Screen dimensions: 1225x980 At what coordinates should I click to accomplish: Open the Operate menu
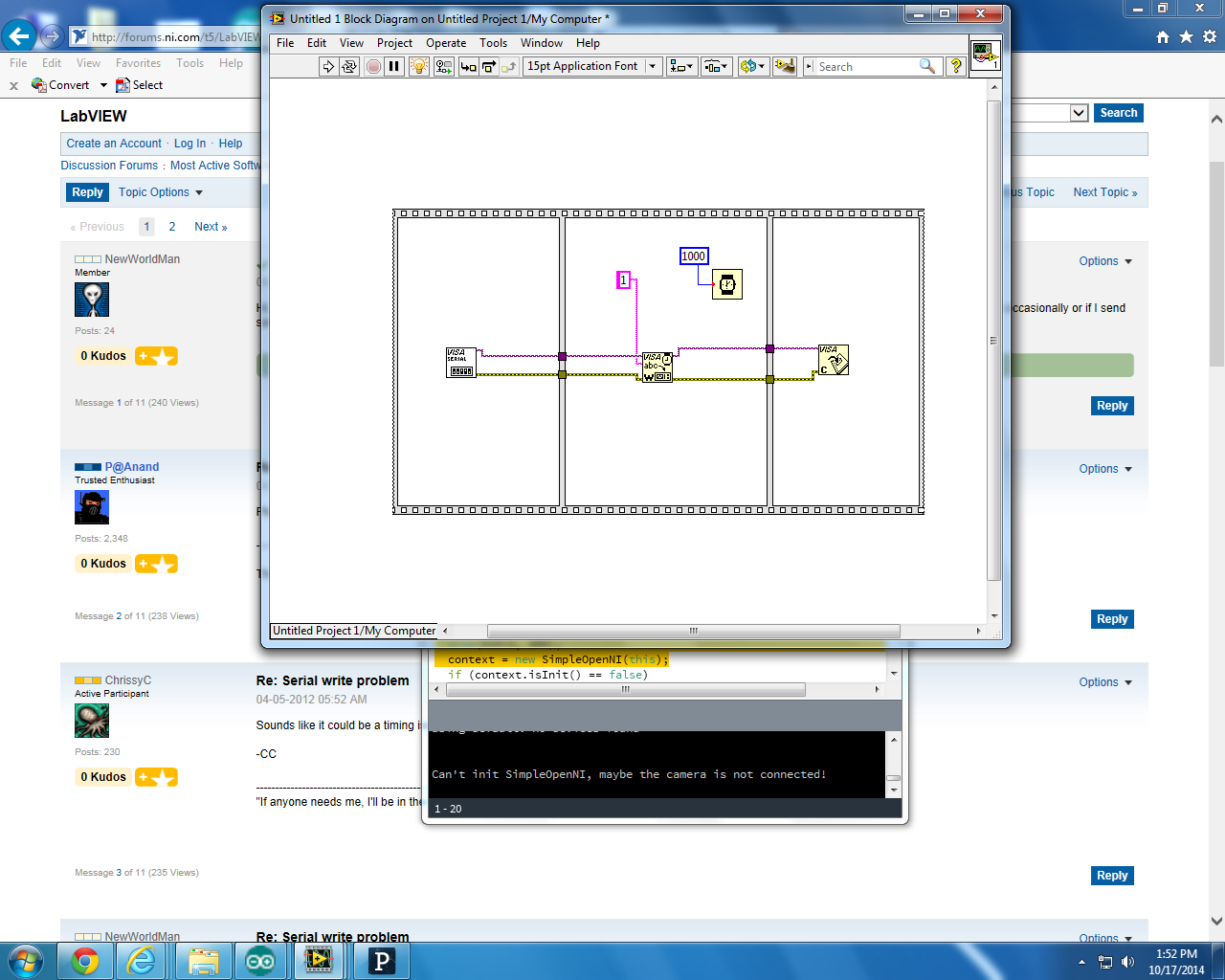pos(446,43)
